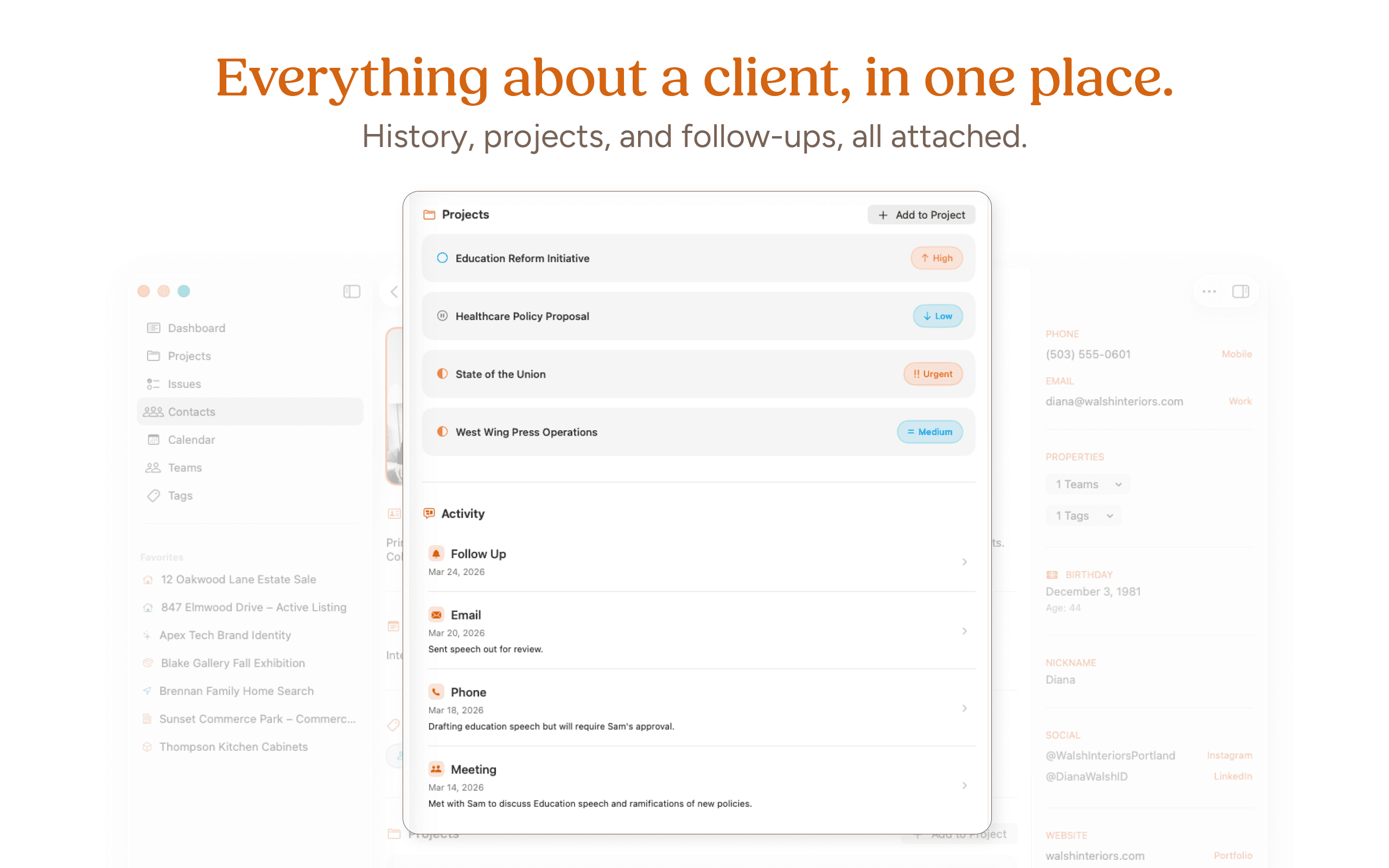Click the Add to Project button
1389x868 pixels.
point(921,215)
